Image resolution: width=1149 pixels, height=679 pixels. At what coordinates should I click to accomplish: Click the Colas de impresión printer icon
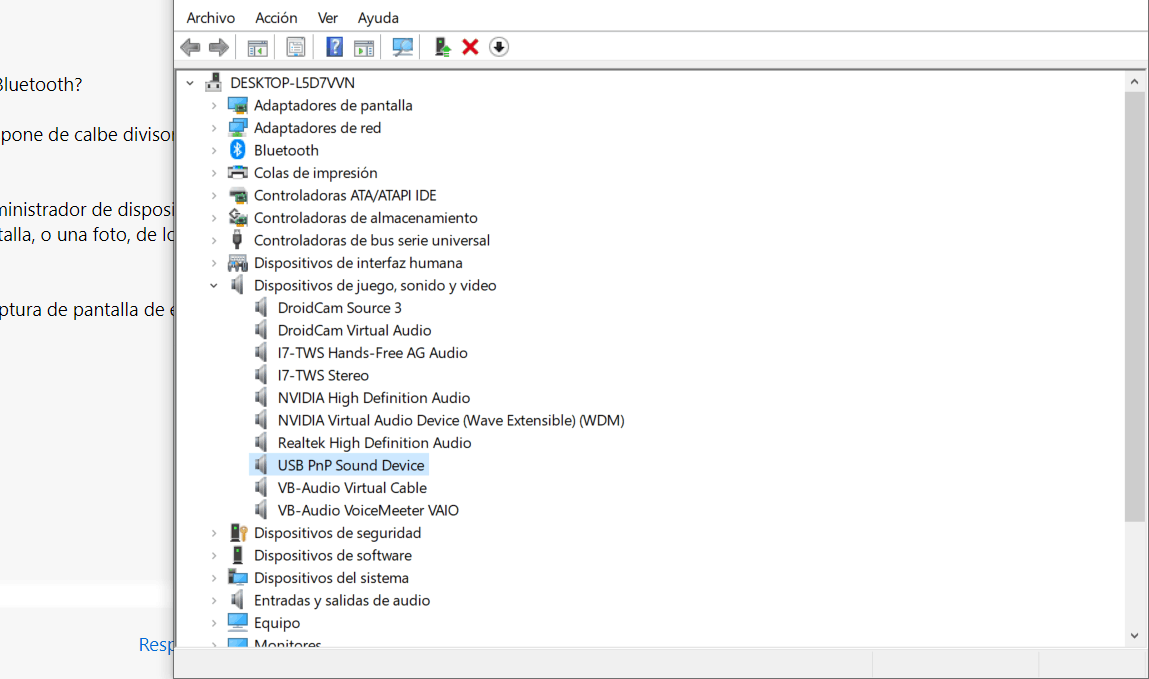click(x=237, y=173)
